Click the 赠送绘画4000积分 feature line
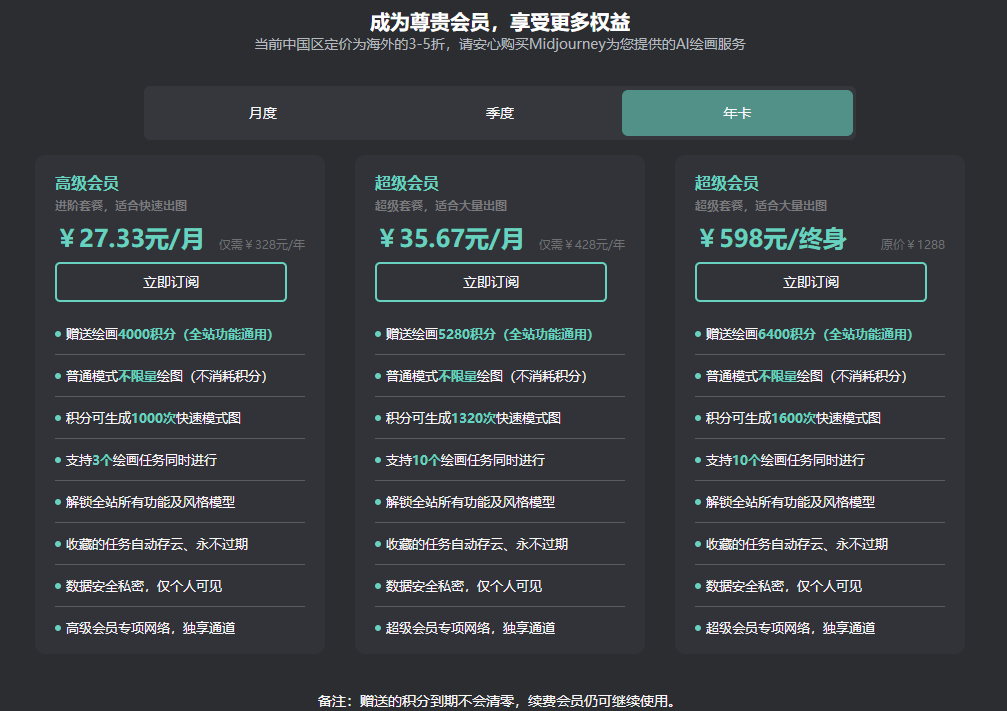 (169, 334)
